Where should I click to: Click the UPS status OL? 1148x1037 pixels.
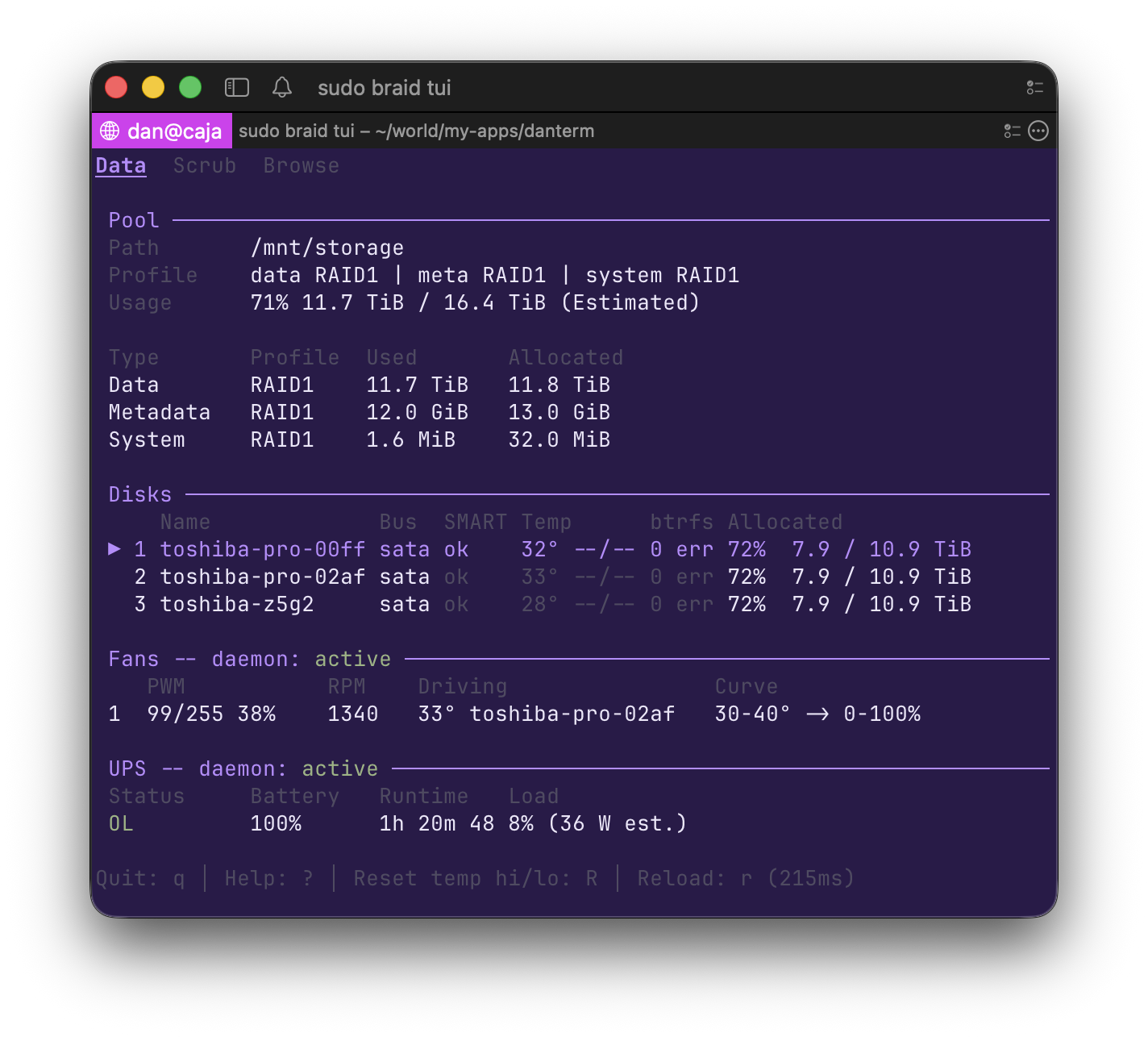[x=121, y=824]
